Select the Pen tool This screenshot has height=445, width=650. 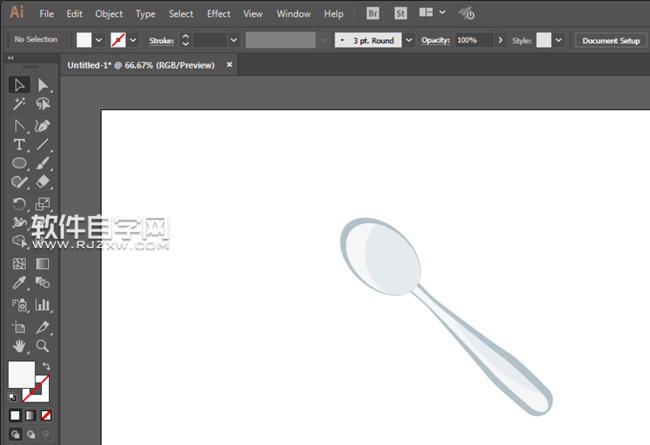coord(19,126)
